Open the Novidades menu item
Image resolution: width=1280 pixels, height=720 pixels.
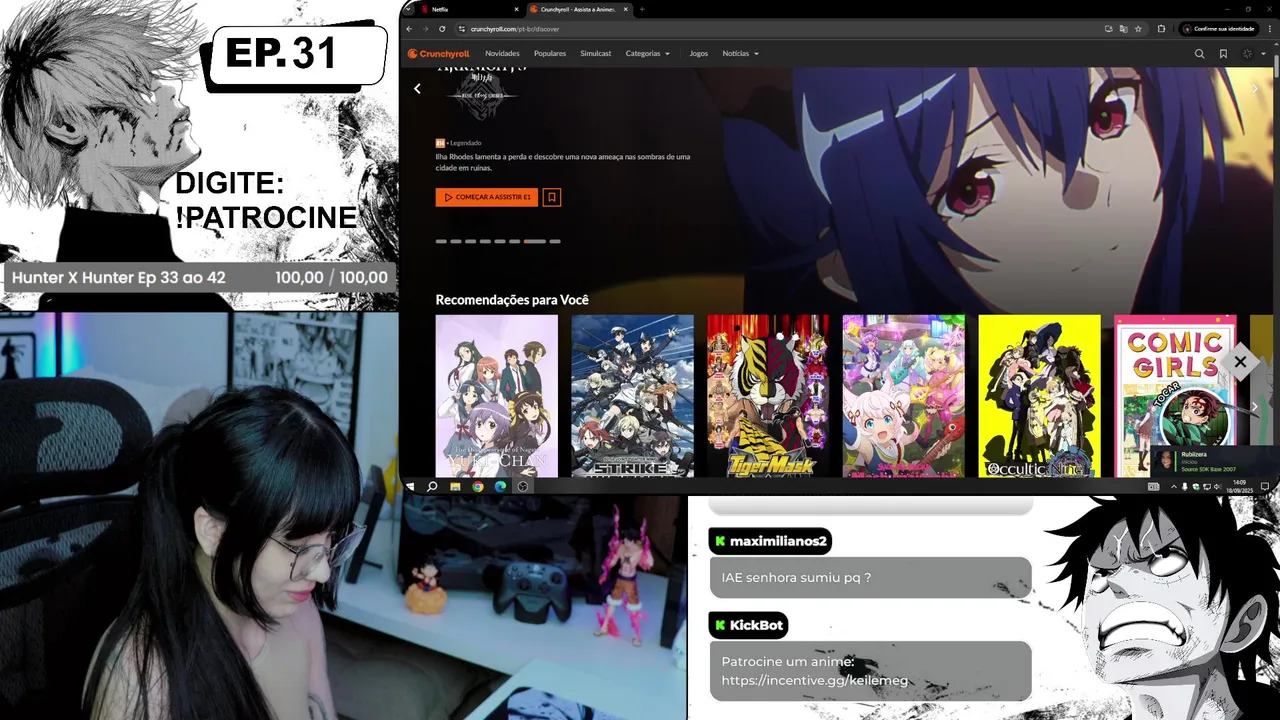pos(502,53)
